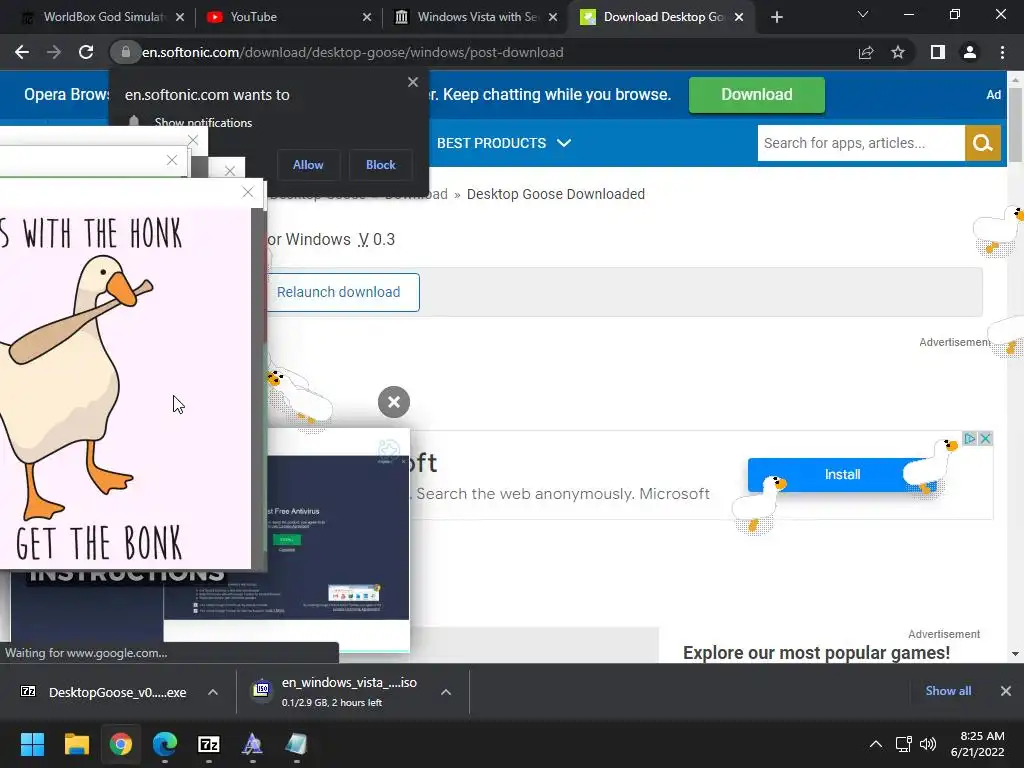1024x768 pixels.
Task: Click the orange search magnifier button
Action: [983, 143]
